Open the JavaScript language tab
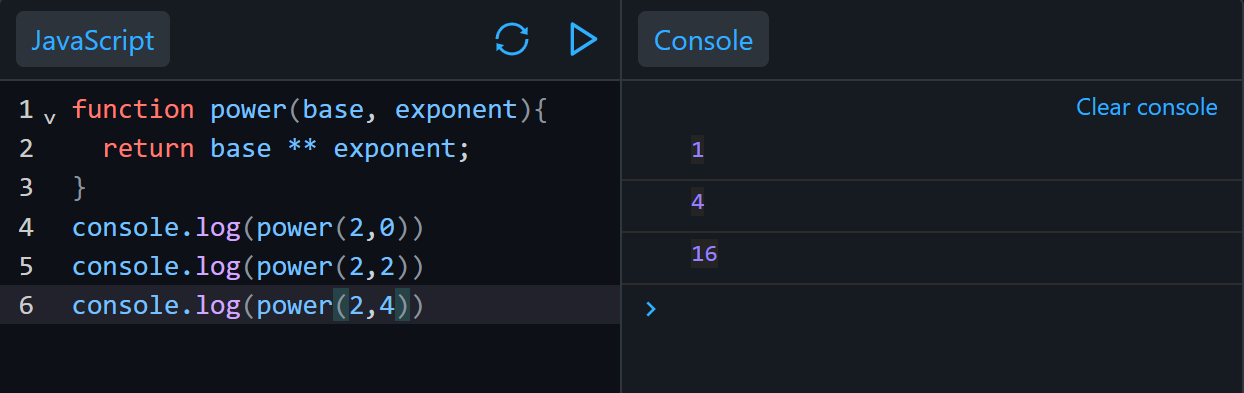 (x=93, y=40)
